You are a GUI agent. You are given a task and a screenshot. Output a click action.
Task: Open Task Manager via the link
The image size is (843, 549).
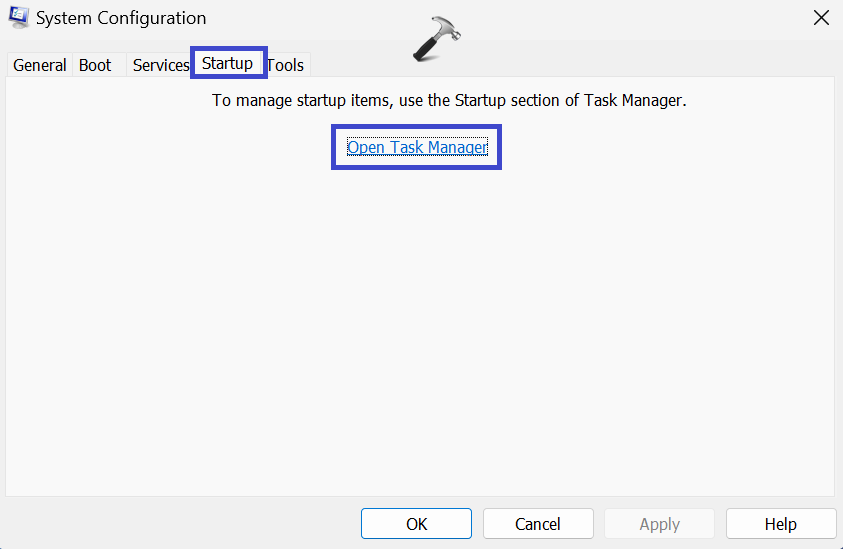pos(417,147)
